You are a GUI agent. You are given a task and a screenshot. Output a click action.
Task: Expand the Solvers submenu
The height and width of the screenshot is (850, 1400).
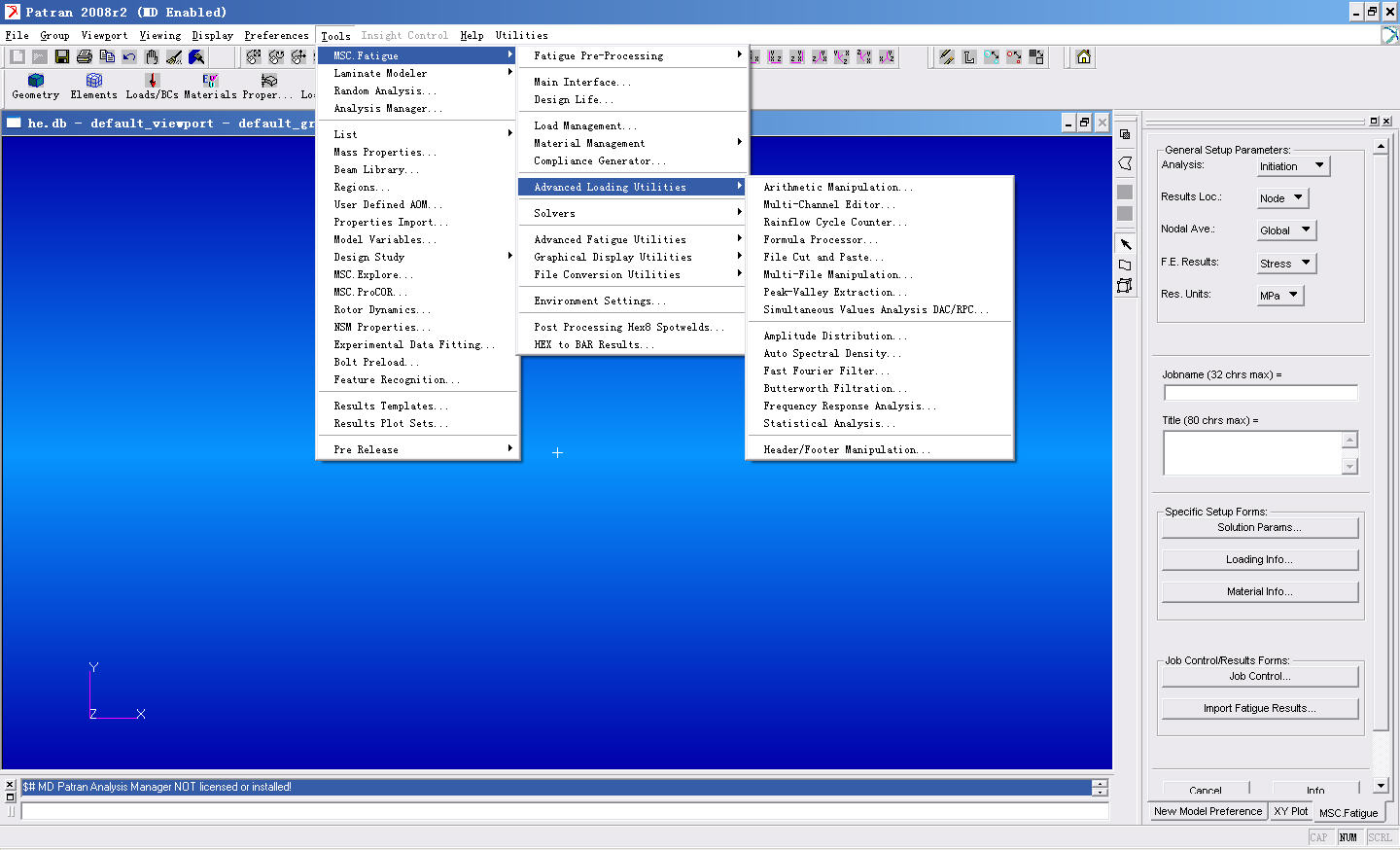click(x=634, y=213)
